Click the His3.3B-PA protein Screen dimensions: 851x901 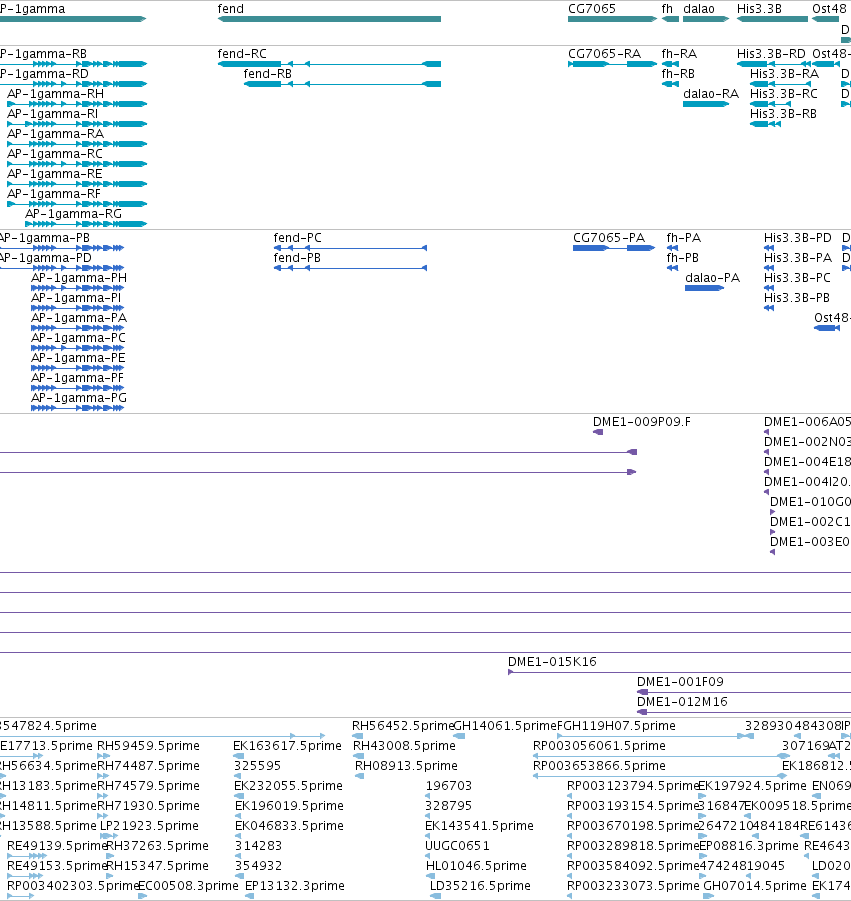(769, 268)
